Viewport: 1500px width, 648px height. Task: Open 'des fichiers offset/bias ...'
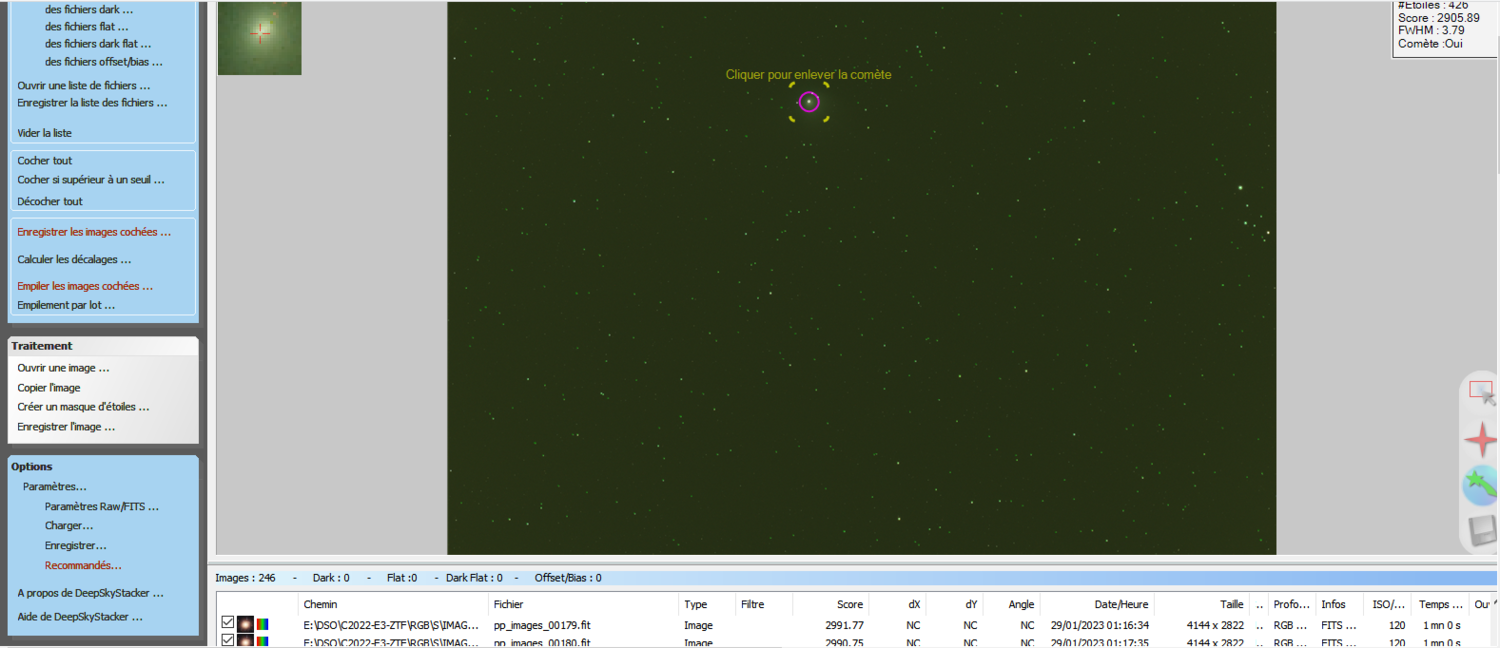104,61
